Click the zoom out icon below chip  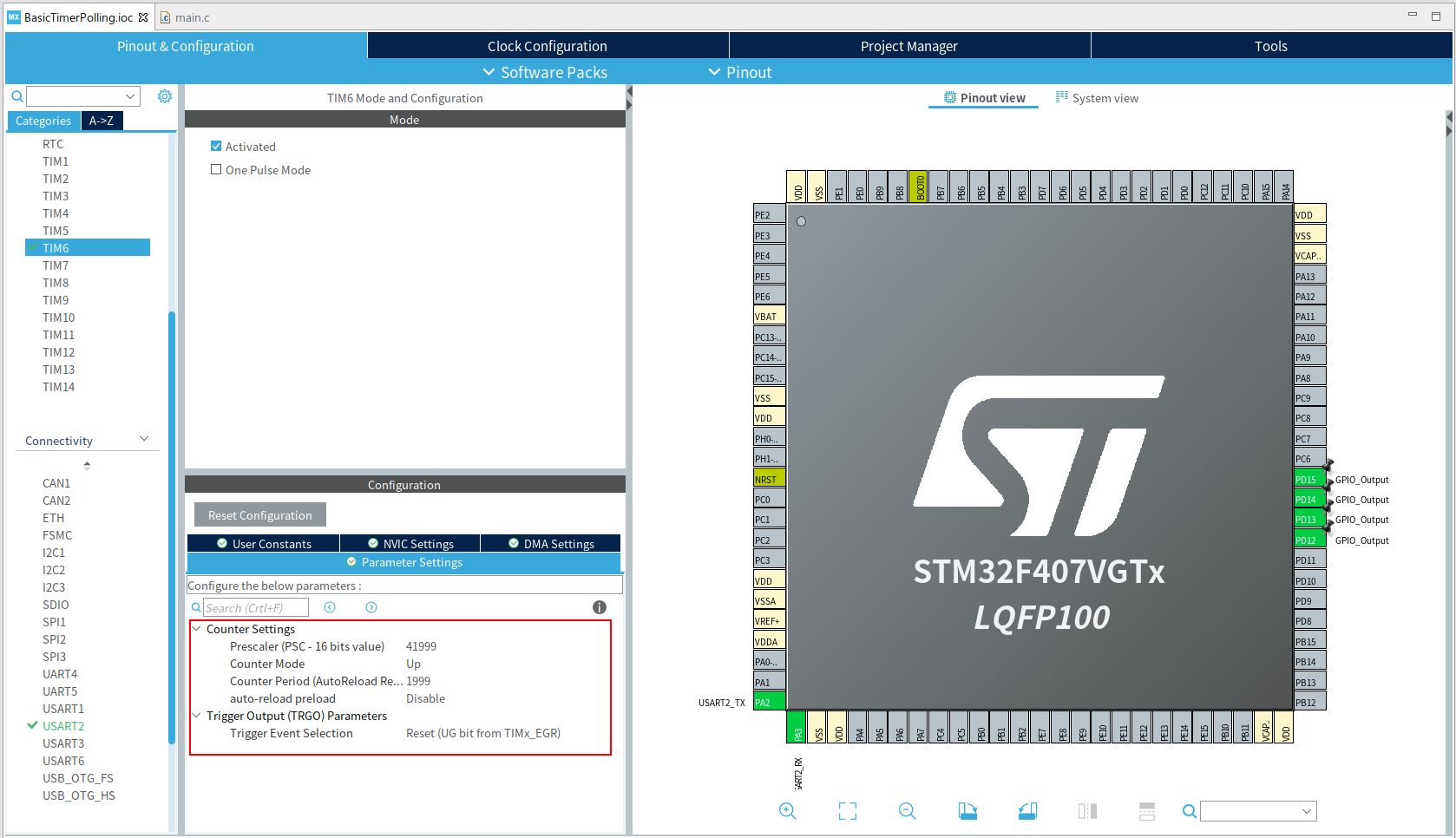pyautogui.click(x=908, y=811)
